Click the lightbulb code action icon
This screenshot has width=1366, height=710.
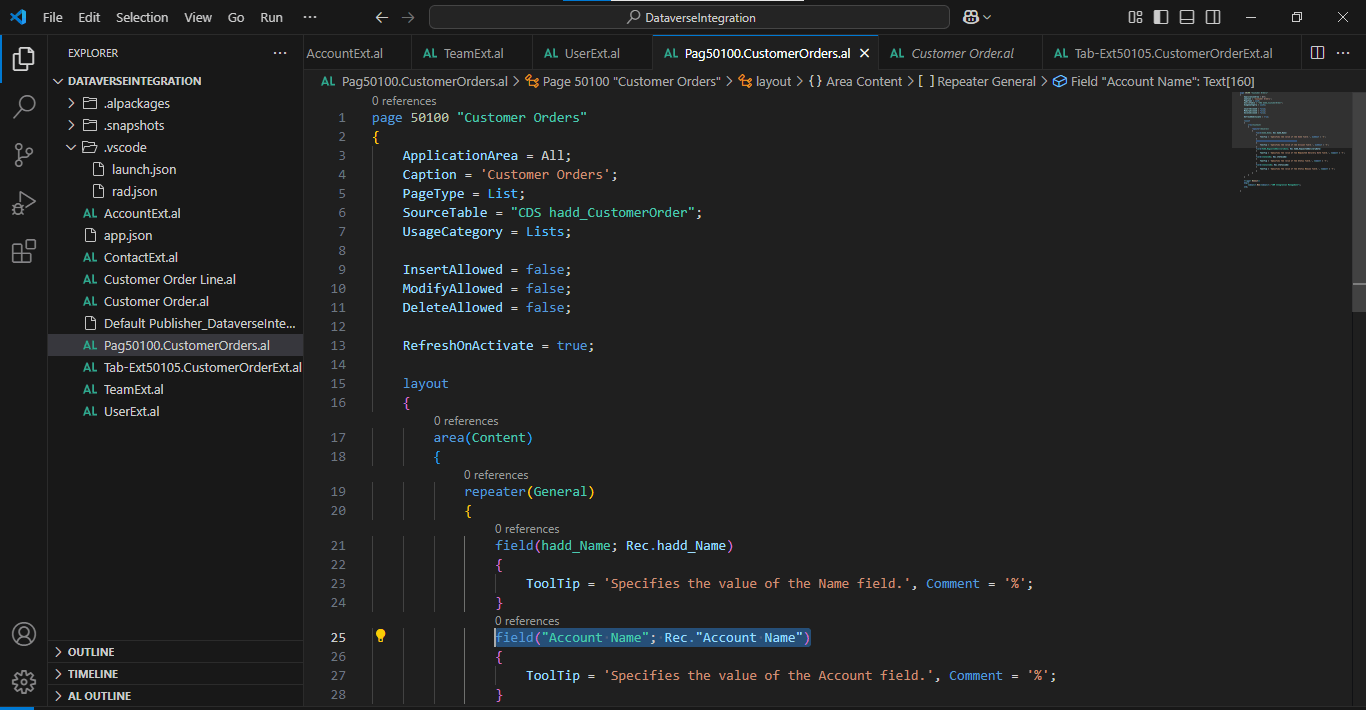pyautogui.click(x=380, y=636)
